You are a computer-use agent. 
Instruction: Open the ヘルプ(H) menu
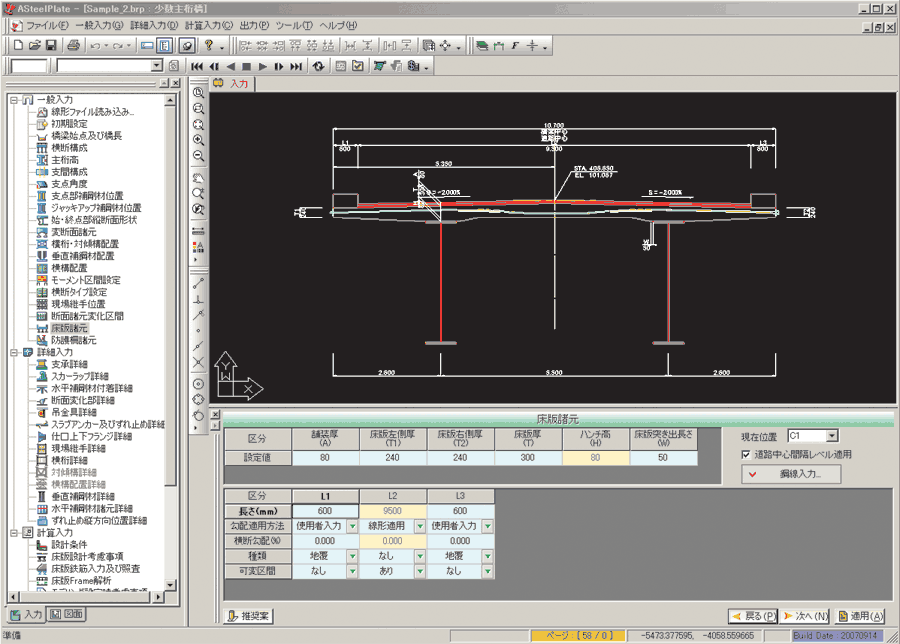(338, 25)
